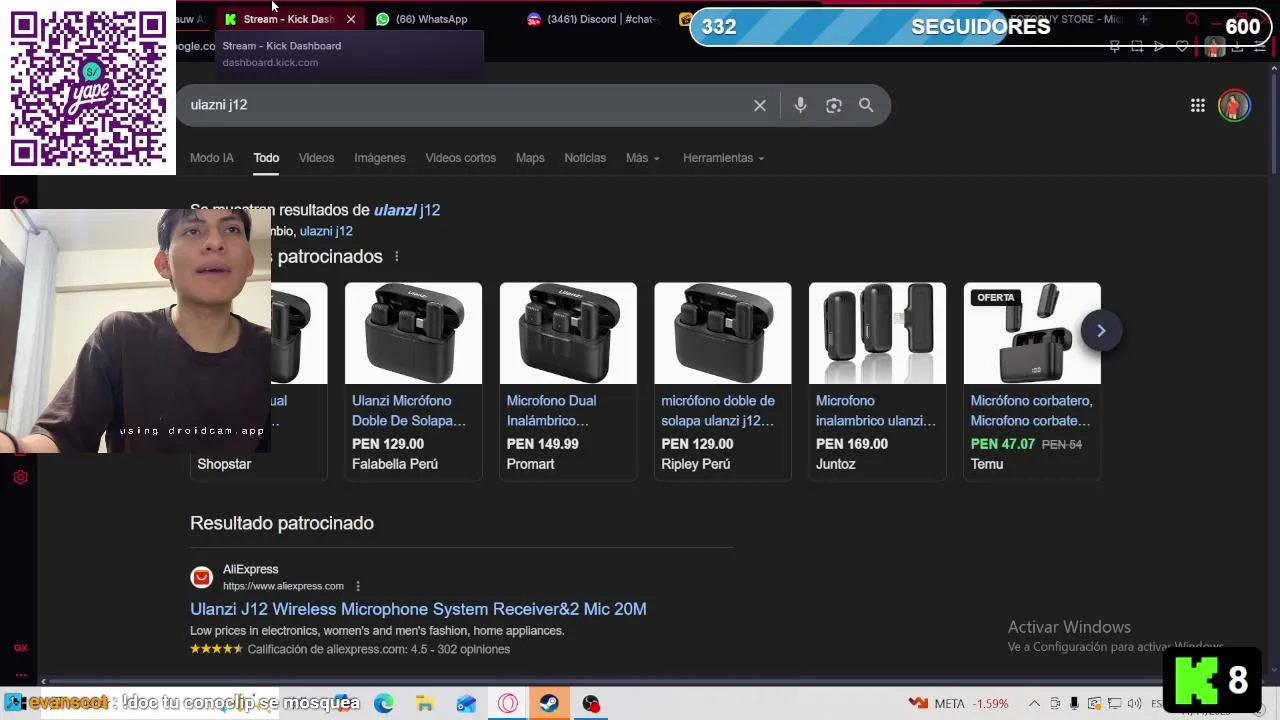Select the Videos cortos search tab
This screenshot has height=720, width=1280.
pyautogui.click(x=460, y=158)
